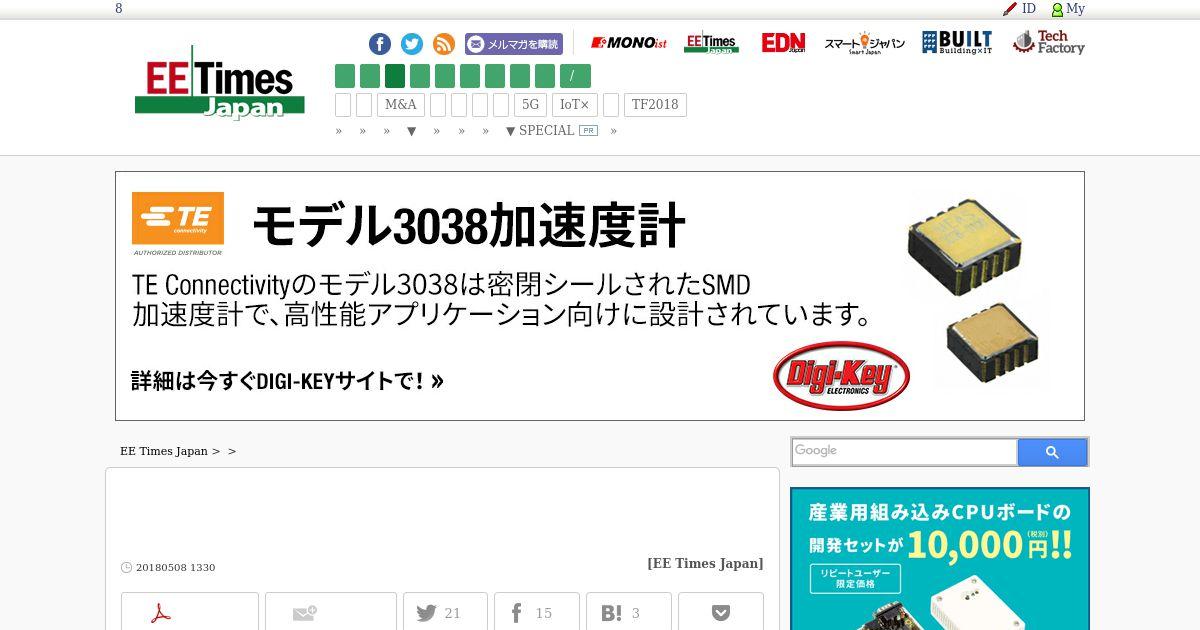Go to MONOist site logo
Image resolution: width=1200 pixels, height=630 pixels.
coord(629,43)
